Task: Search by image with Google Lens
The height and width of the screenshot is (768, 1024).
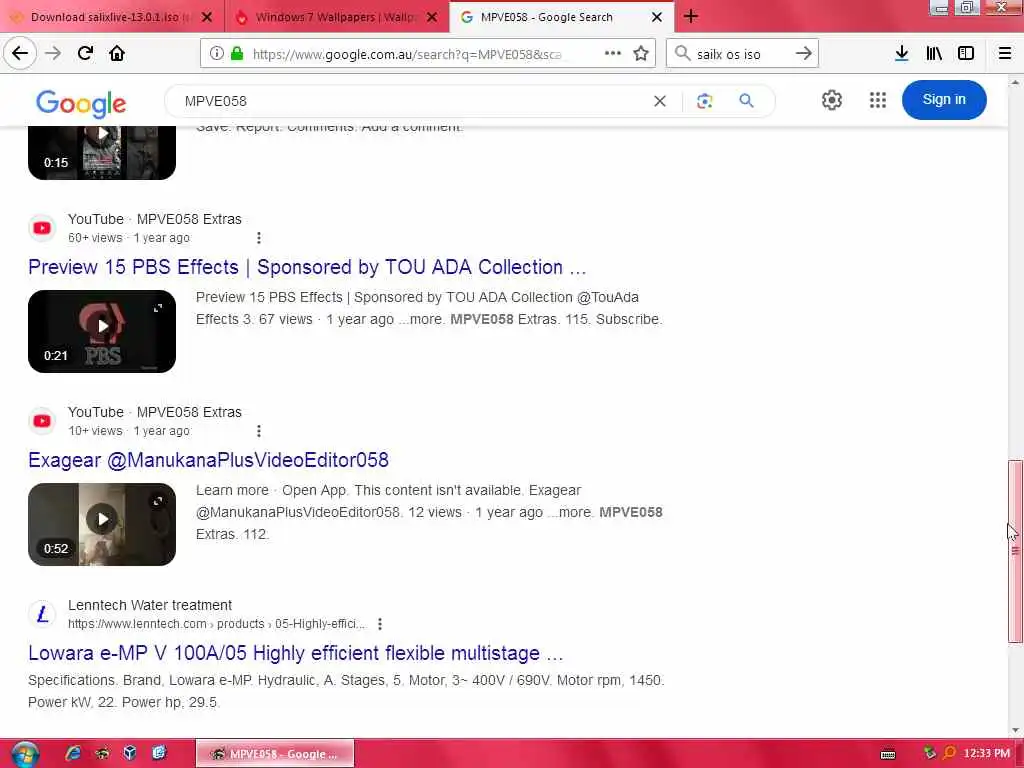Action: coord(704,101)
